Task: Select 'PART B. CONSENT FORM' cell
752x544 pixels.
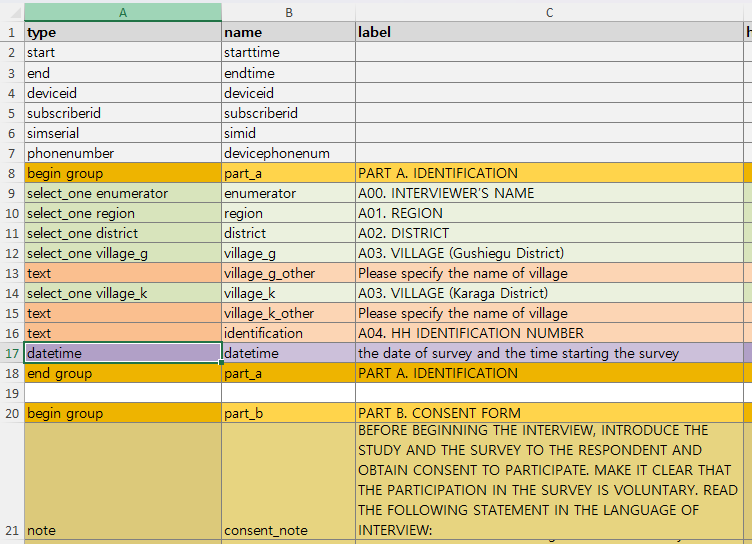Action: [x=550, y=413]
